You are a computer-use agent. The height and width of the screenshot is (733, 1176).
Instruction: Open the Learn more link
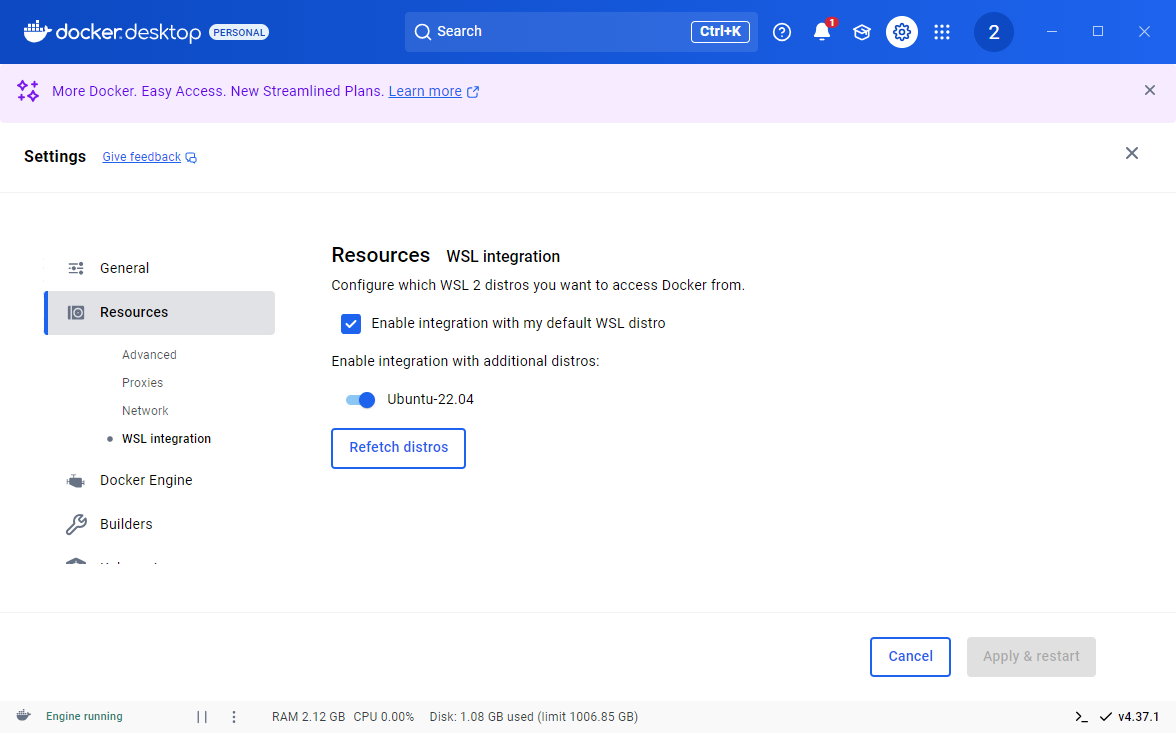click(424, 92)
